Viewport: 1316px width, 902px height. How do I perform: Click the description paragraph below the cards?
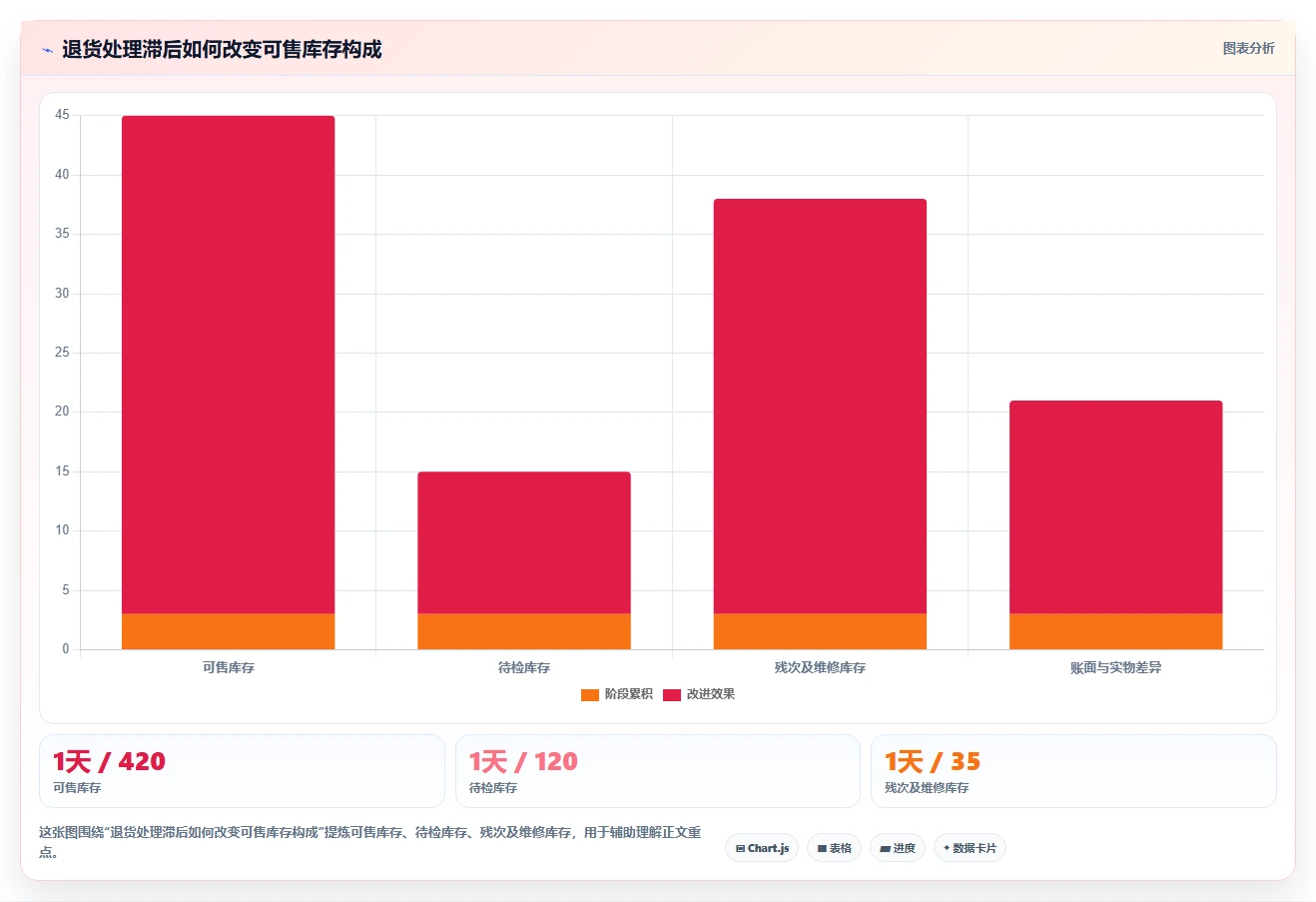(370, 842)
